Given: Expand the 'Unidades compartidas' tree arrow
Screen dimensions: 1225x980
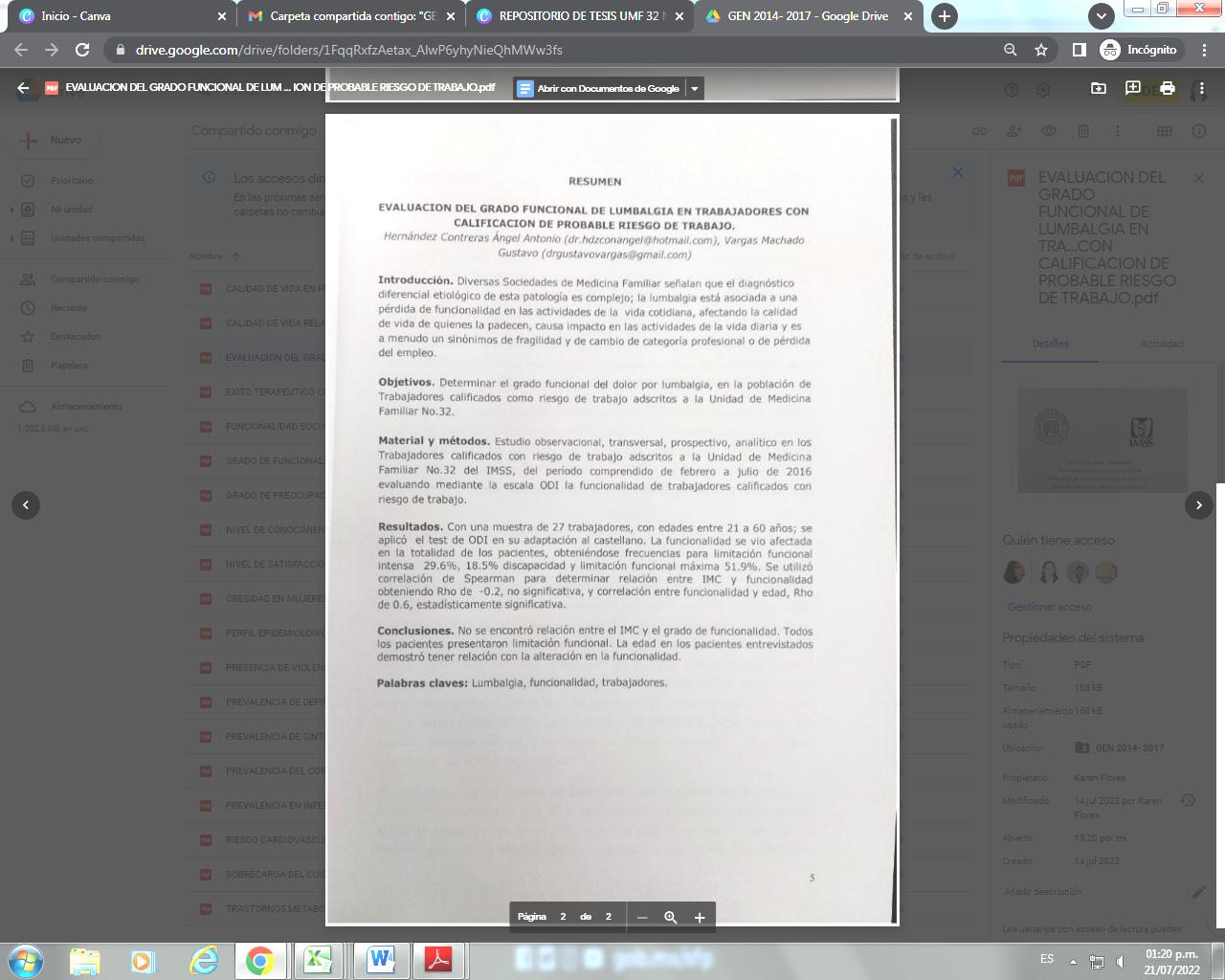Looking at the screenshot, I should [11, 238].
